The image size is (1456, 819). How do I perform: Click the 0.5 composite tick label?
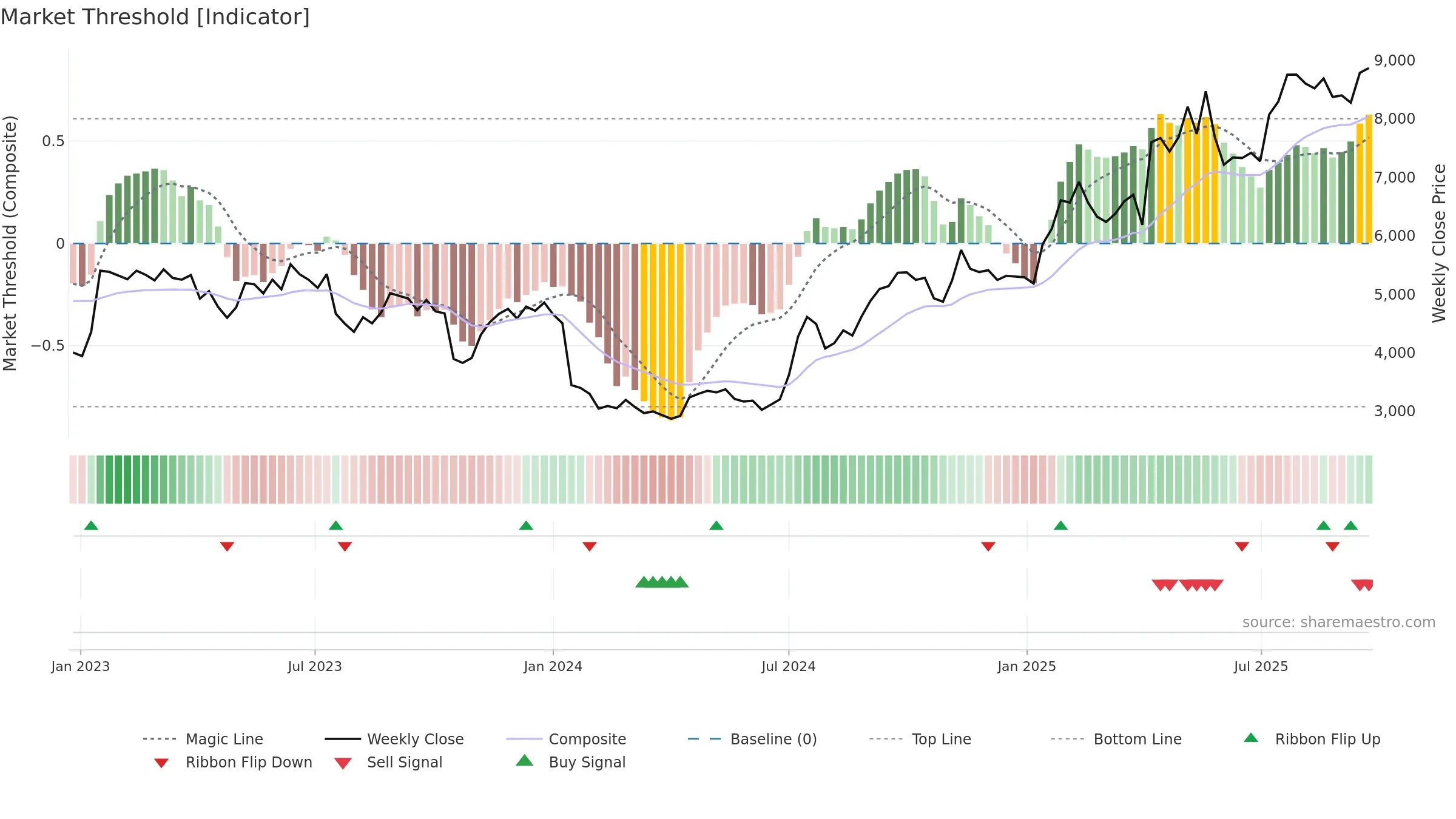click(53, 141)
